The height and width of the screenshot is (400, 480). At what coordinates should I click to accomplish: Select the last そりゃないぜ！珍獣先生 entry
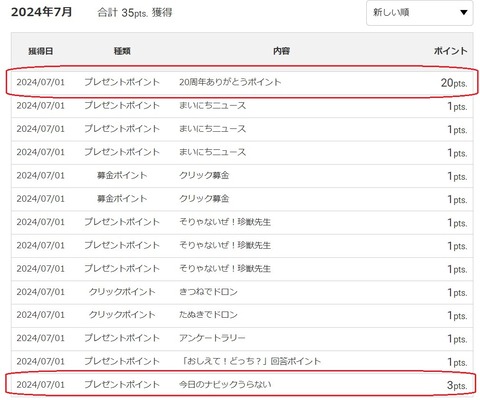[225, 269]
